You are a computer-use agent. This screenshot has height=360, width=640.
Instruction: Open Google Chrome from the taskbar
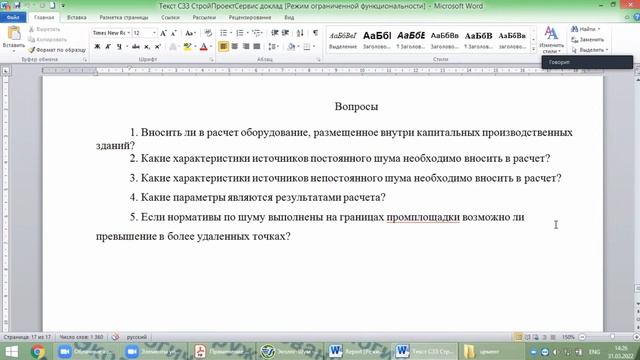(38, 351)
